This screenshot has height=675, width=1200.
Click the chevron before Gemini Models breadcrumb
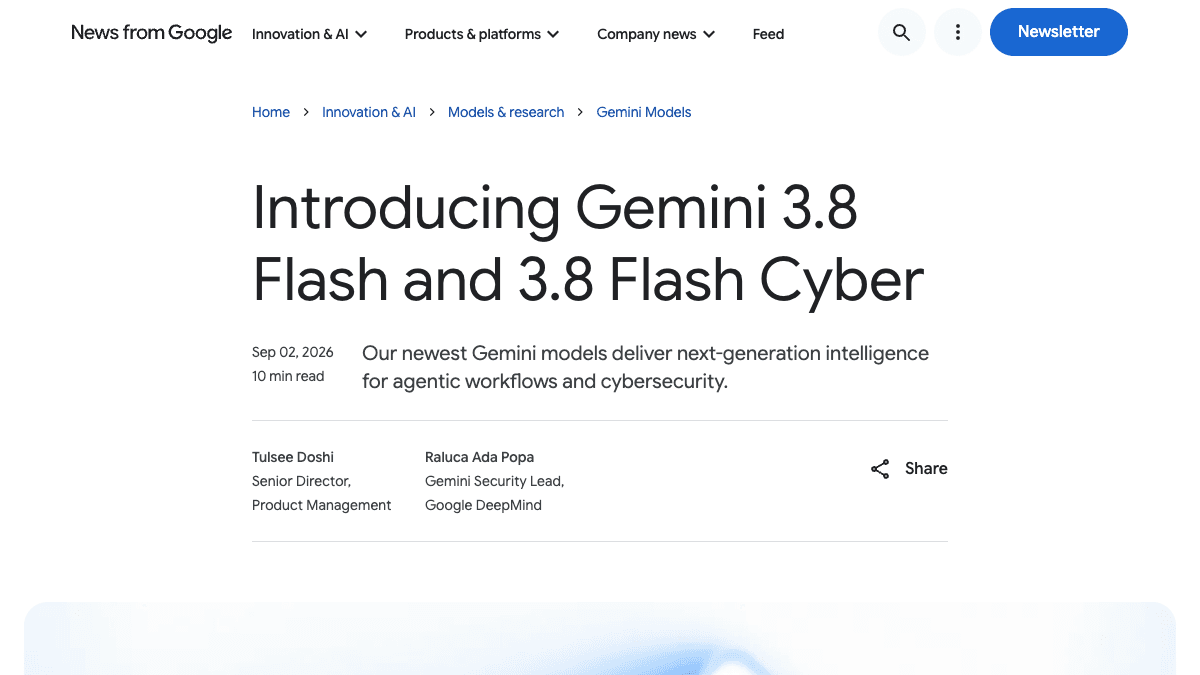click(581, 112)
